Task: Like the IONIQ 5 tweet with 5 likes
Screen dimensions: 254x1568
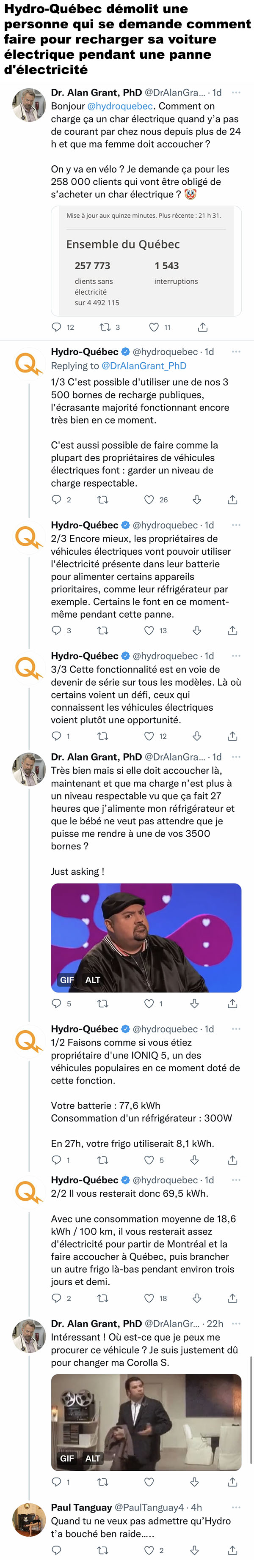Action: [x=149, y=1160]
